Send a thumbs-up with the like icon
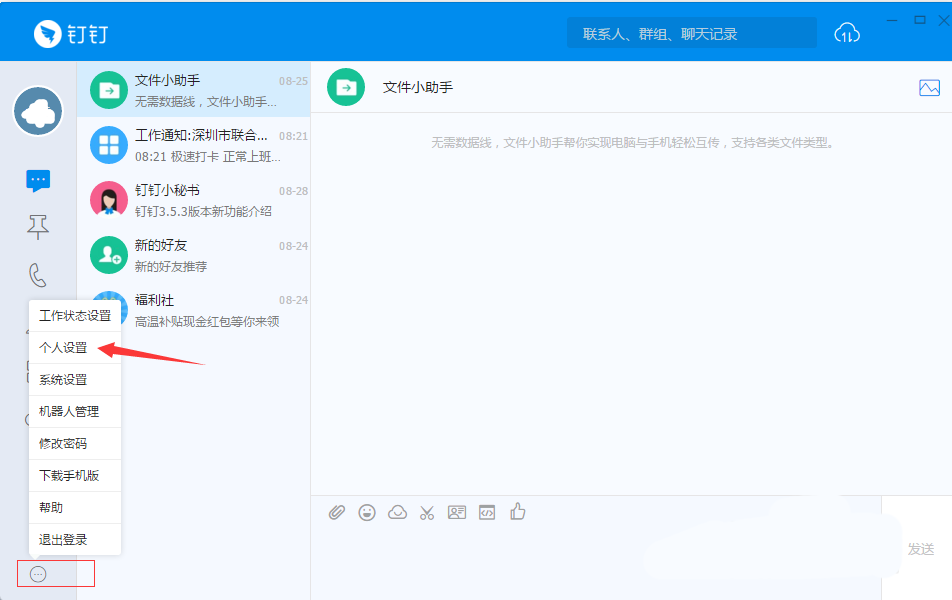This screenshot has height=600, width=952. [517, 512]
